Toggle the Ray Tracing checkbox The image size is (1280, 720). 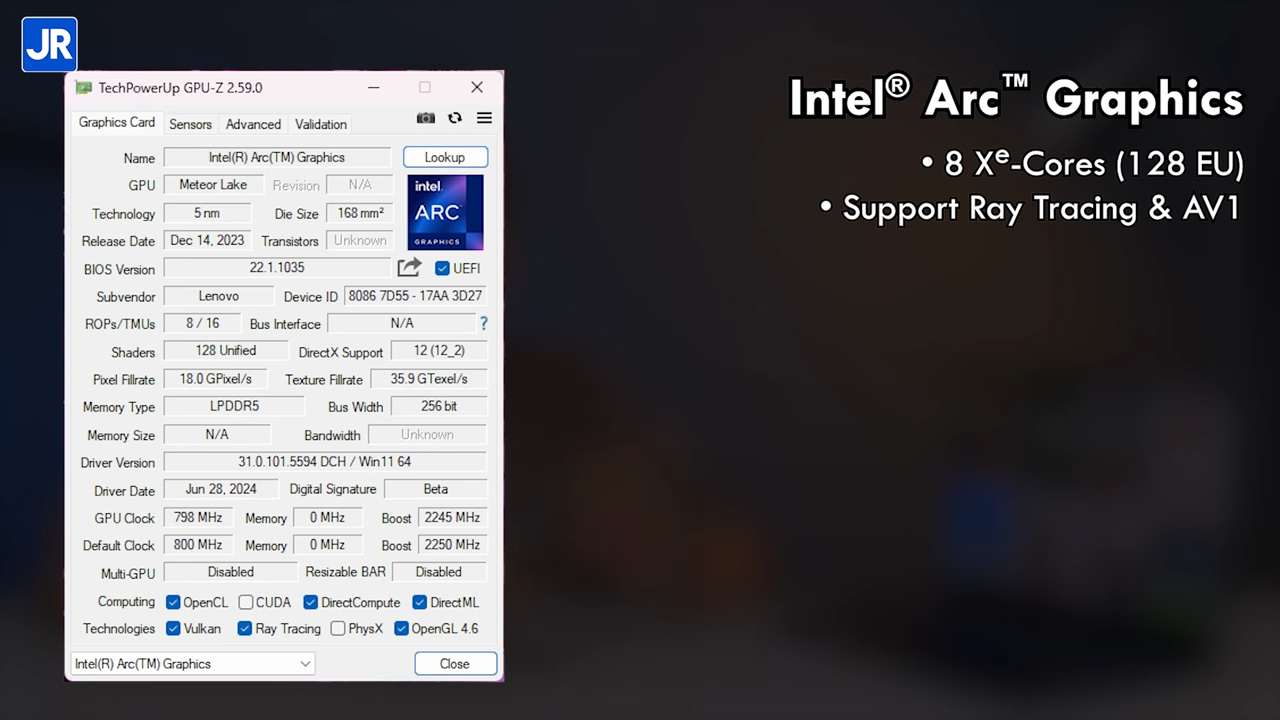point(244,629)
